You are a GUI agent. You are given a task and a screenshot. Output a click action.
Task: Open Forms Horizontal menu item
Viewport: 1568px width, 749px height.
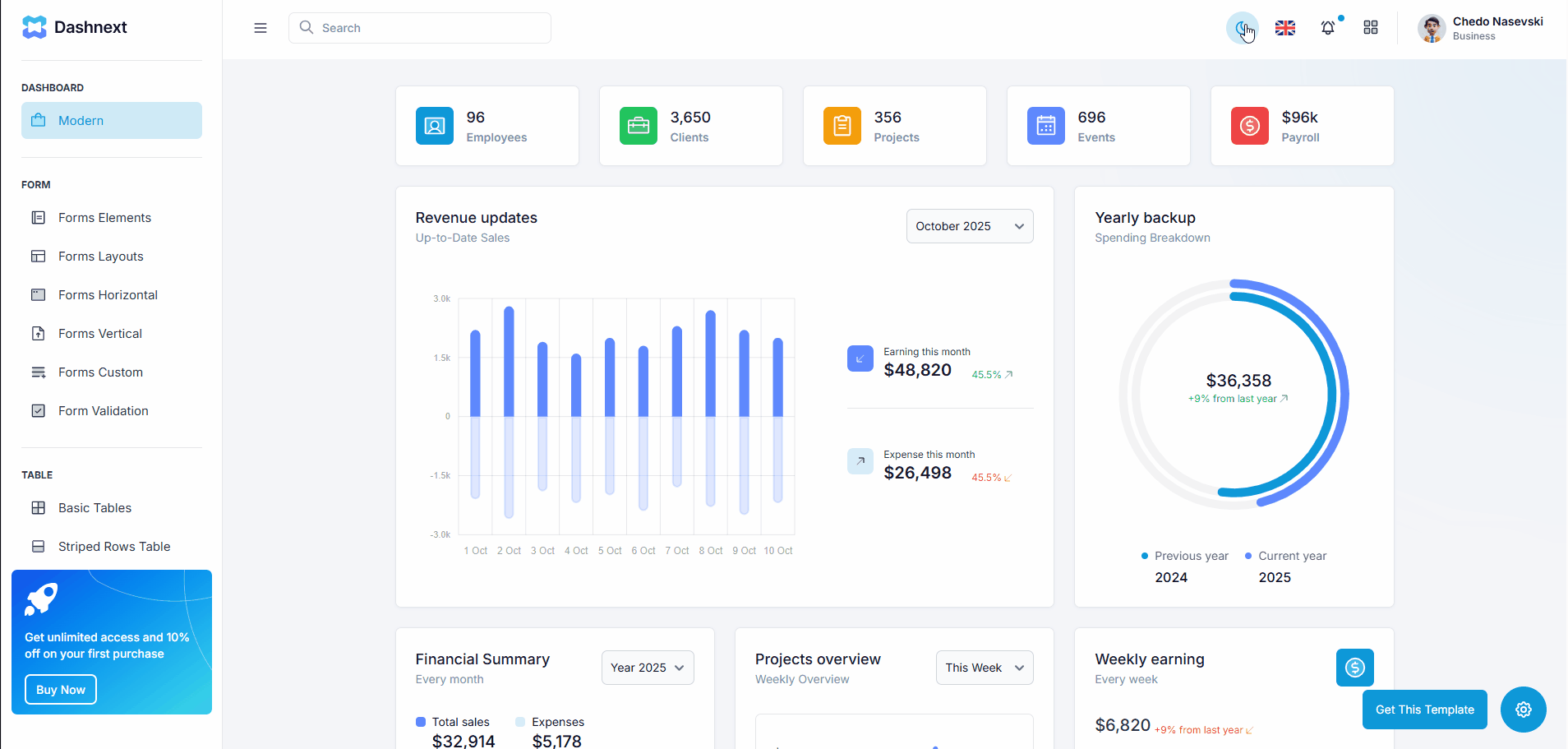coord(112,295)
